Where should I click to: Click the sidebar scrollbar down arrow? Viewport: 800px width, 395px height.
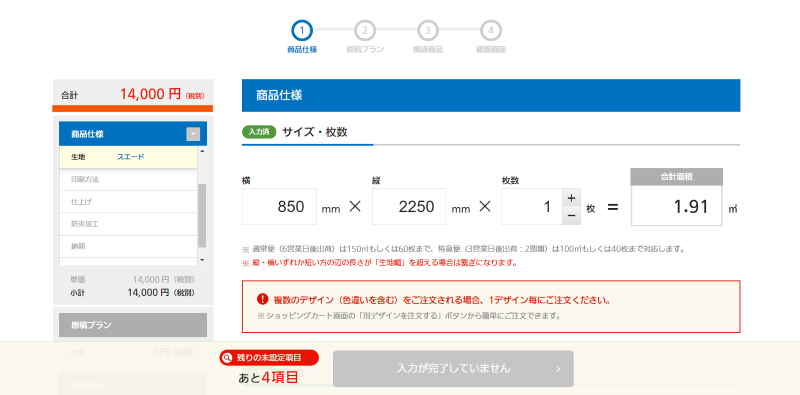[202, 260]
